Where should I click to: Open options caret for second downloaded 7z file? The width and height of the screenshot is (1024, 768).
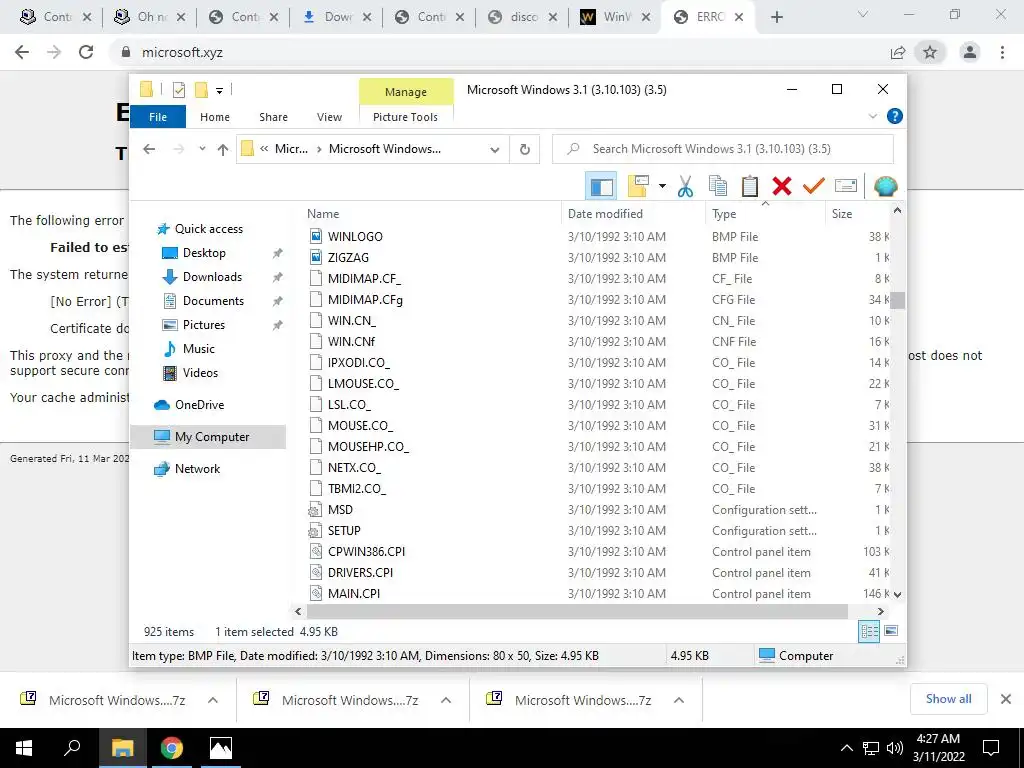[446, 700]
